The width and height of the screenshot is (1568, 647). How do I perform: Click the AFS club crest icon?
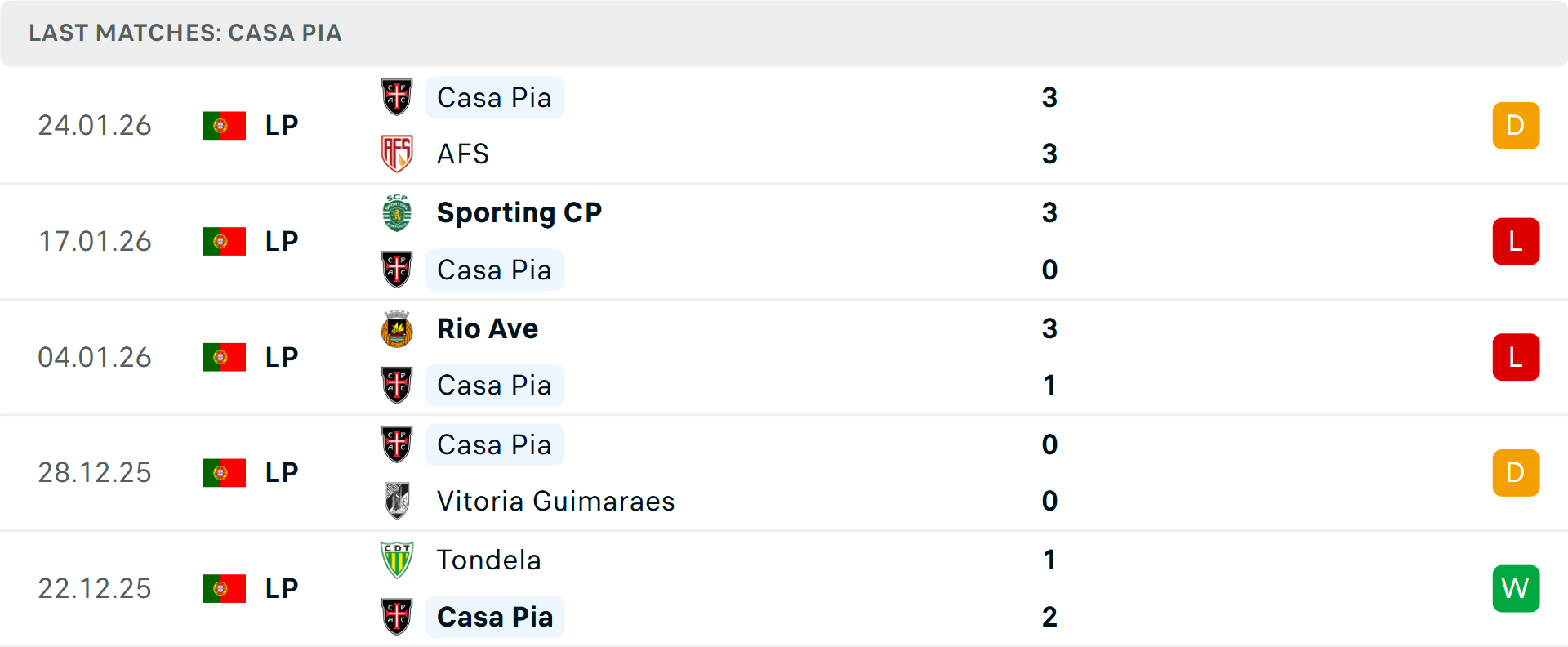coord(397,154)
